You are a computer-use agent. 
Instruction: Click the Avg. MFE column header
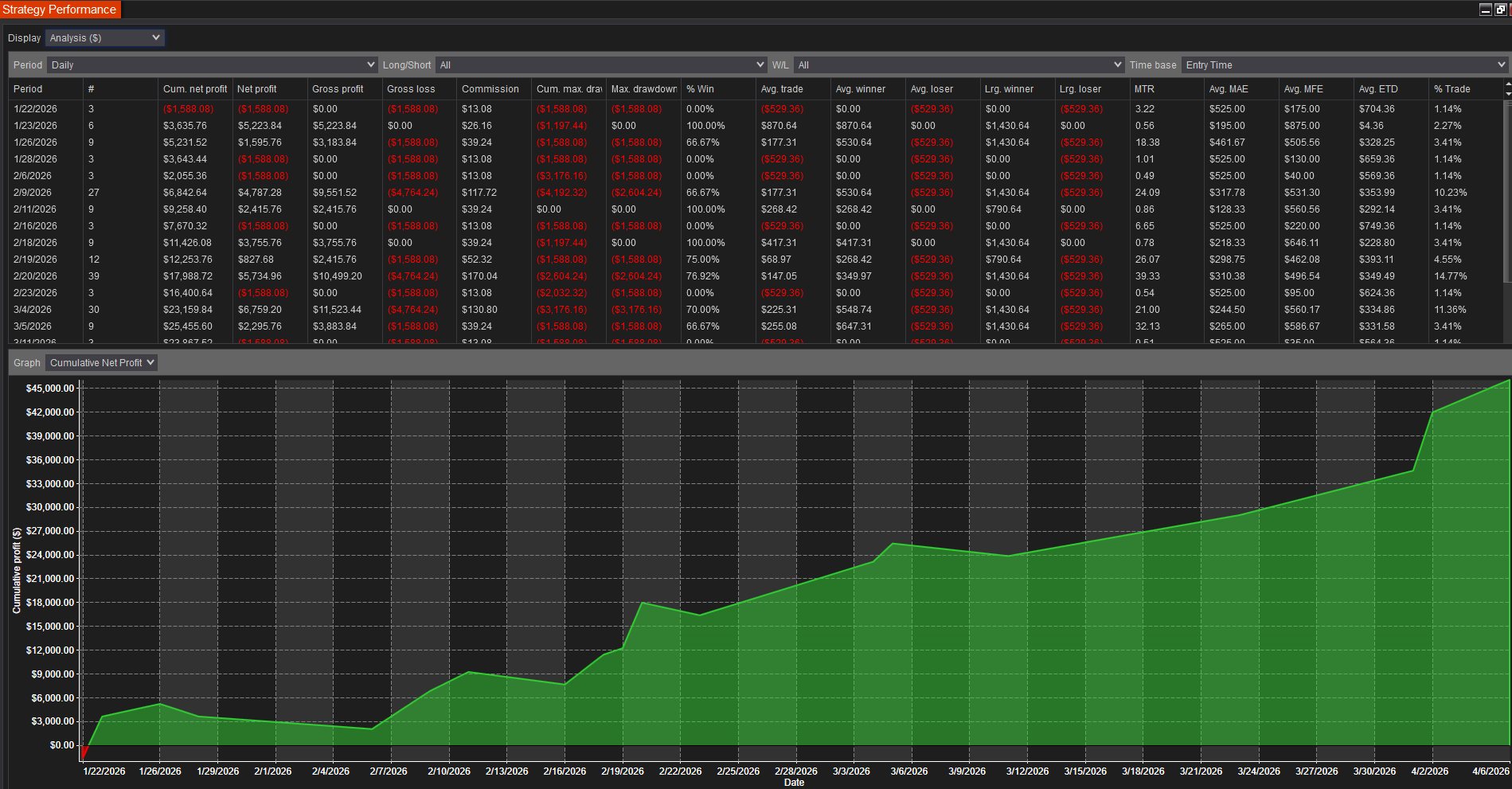[1318, 89]
